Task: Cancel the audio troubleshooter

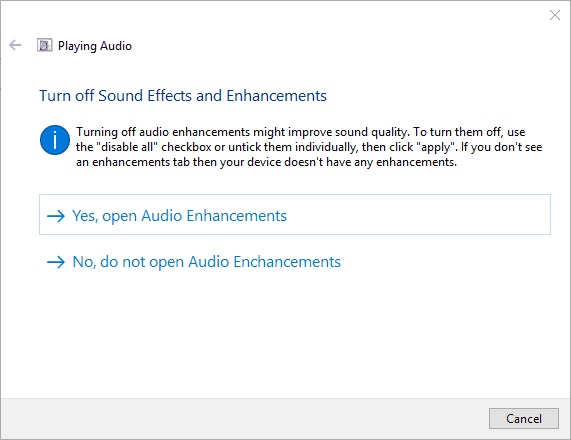Action: tap(524, 419)
